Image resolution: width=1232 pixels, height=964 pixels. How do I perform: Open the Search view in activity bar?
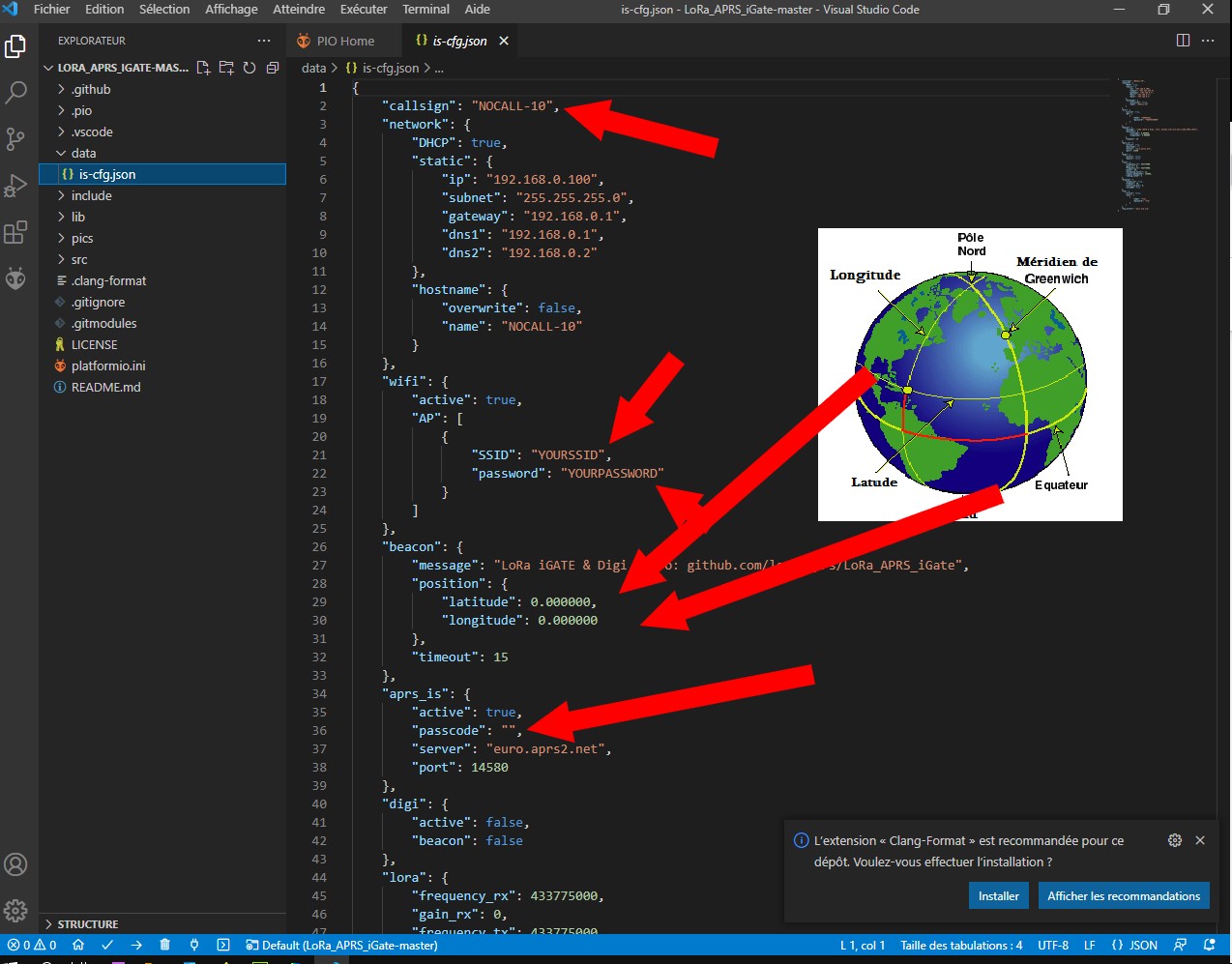[x=15, y=92]
